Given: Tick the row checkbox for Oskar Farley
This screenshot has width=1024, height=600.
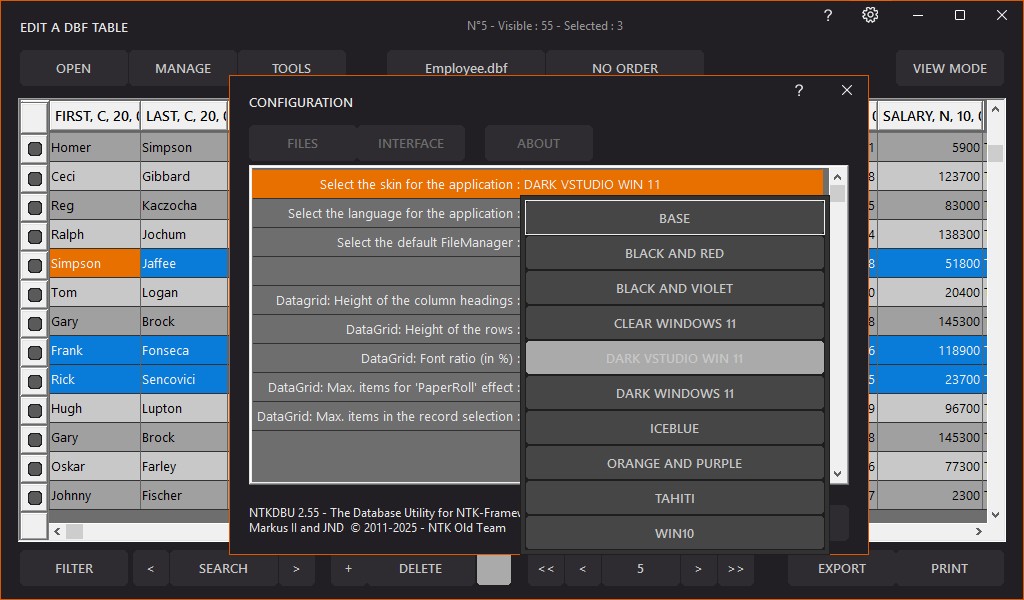Looking at the screenshot, I should pyautogui.click(x=35, y=468).
